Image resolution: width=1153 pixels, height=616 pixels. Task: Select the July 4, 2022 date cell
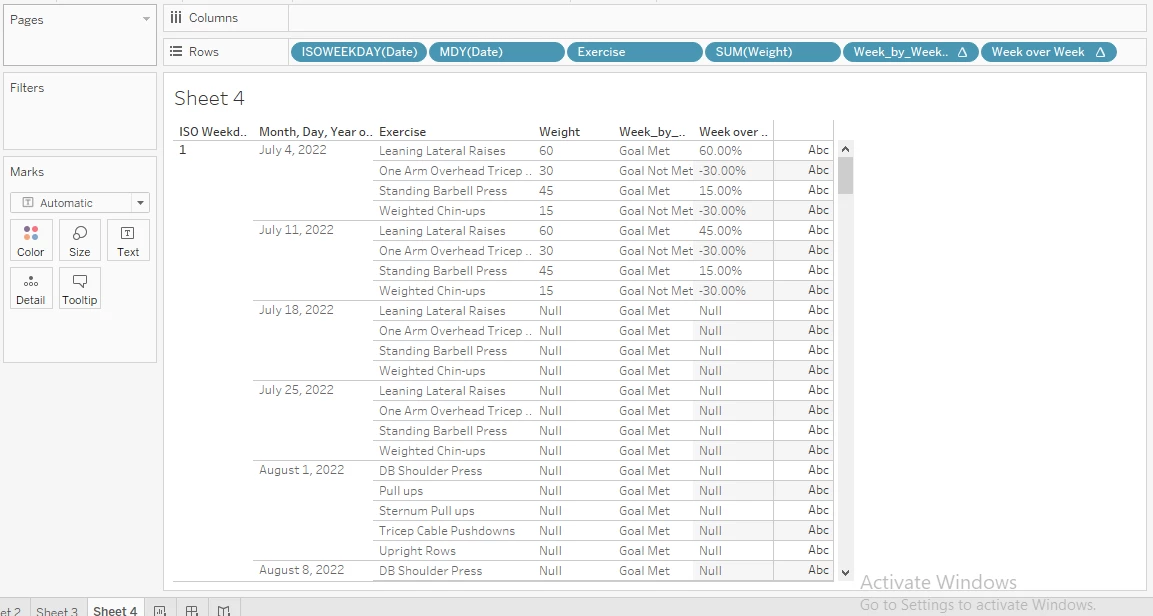292,150
